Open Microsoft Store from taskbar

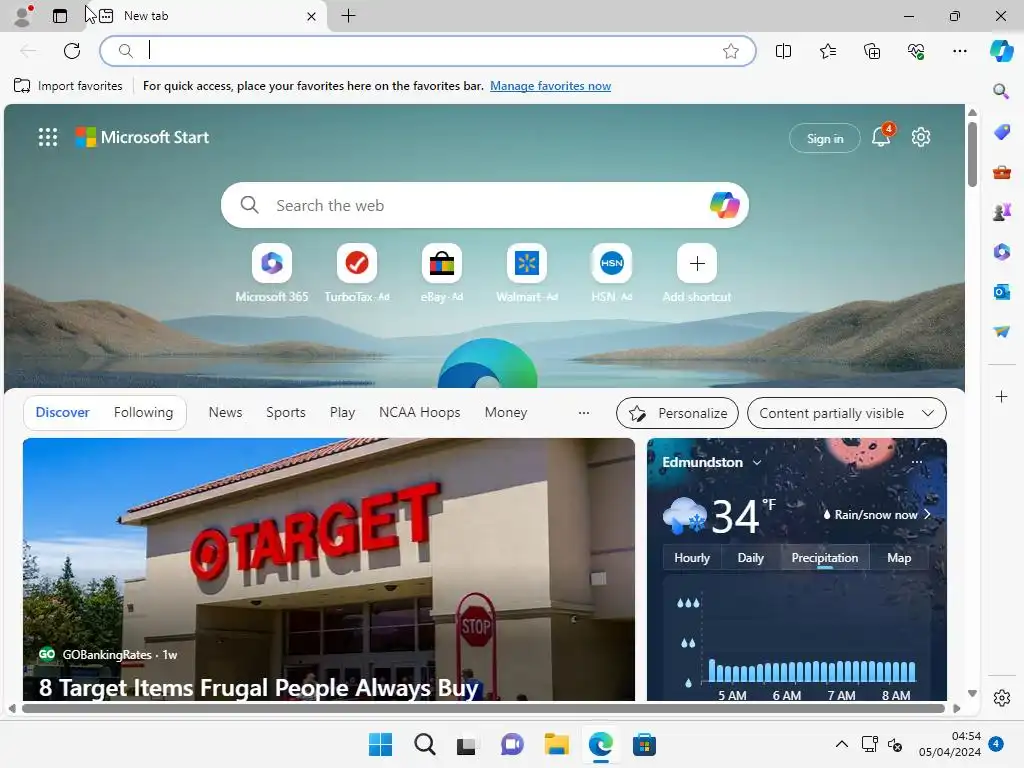pos(644,744)
